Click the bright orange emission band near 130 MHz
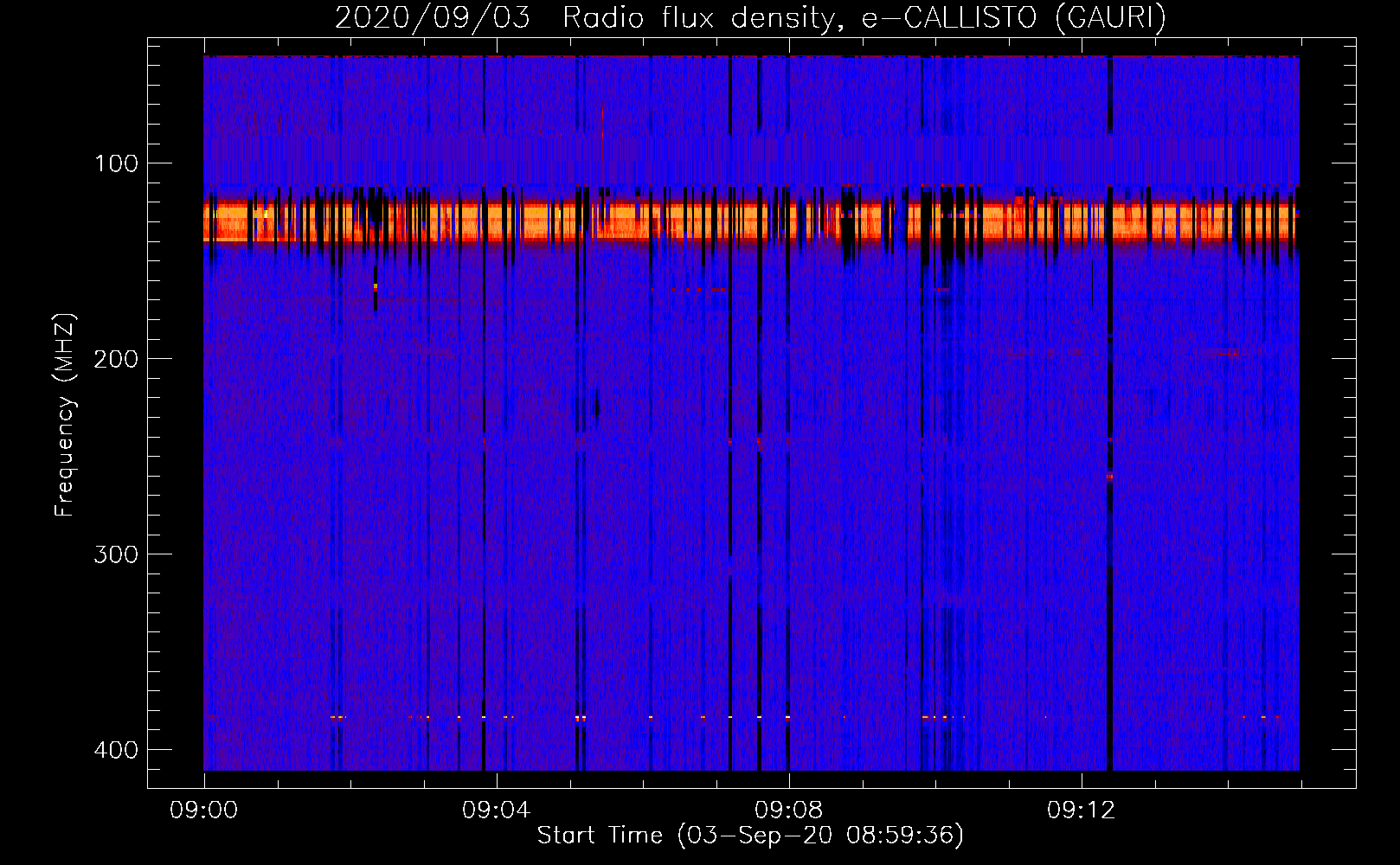 751,221
